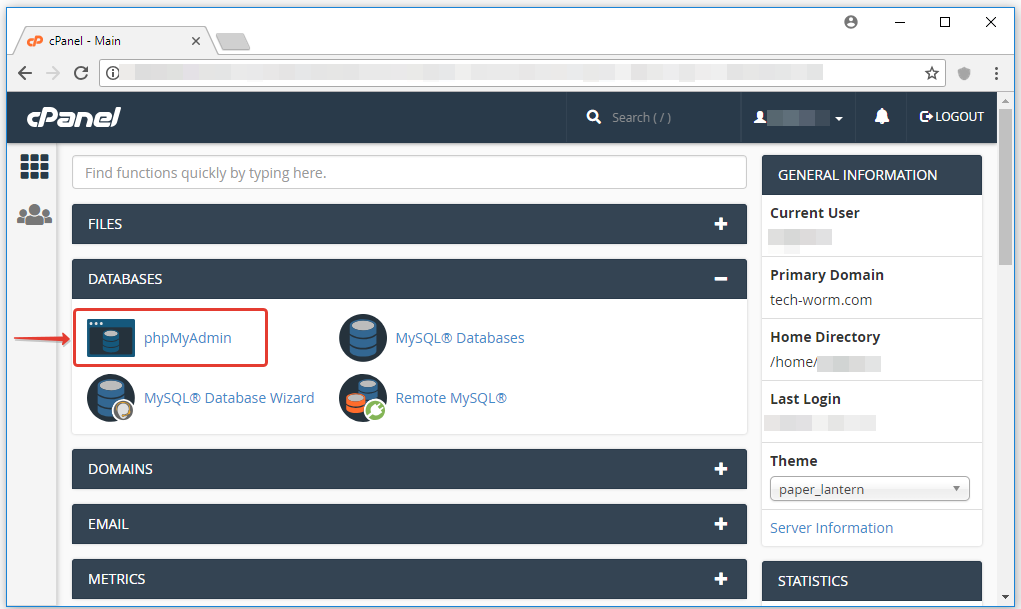This screenshot has height=609, width=1021.
Task: Open User Manager icon in sidebar
Action: pos(35,215)
